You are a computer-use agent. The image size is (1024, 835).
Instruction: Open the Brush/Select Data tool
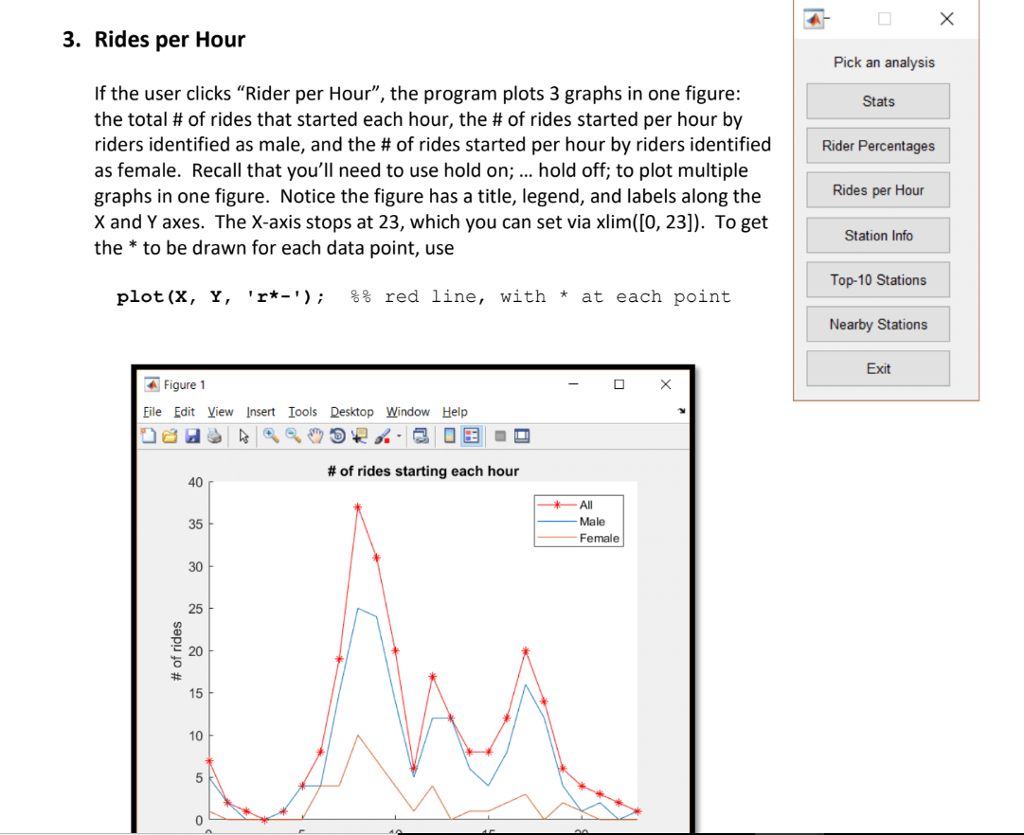380,436
